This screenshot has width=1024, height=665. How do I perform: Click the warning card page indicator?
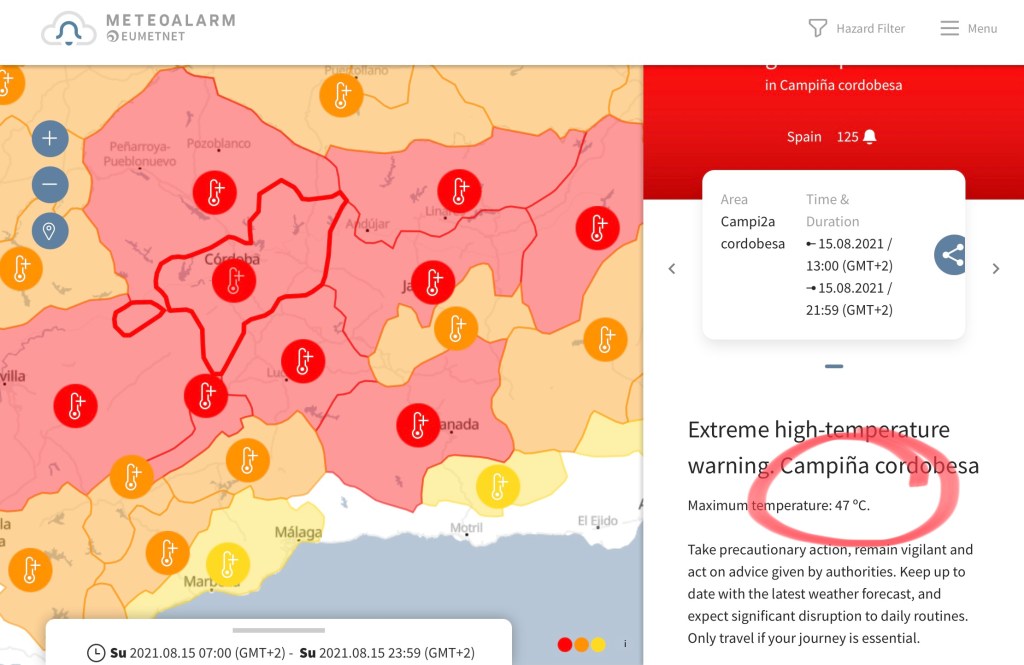click(834, 366)
